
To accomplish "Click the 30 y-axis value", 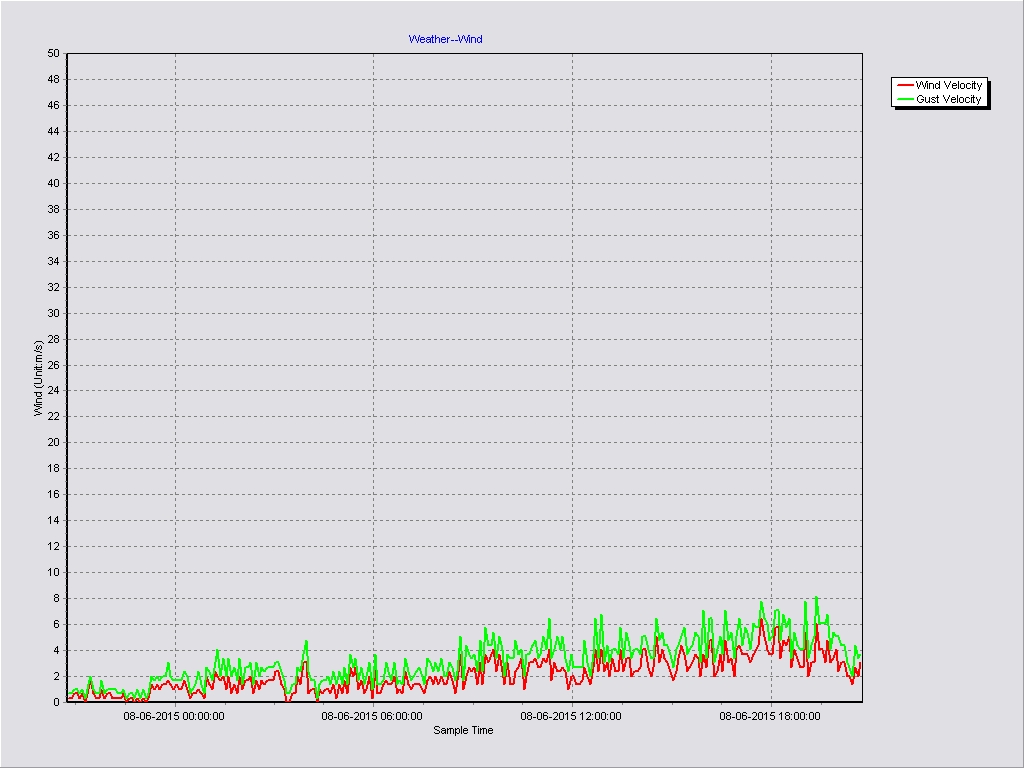I will tap(53, 313).
